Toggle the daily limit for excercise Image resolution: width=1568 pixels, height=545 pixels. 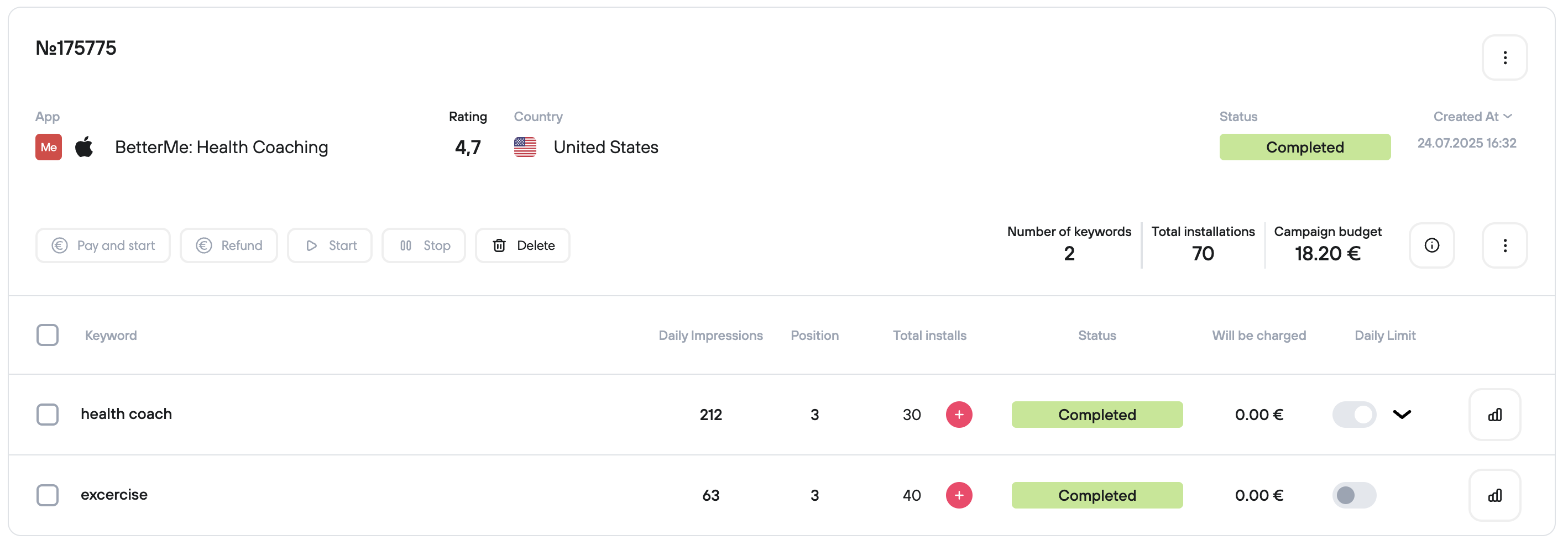[1353, 496]
